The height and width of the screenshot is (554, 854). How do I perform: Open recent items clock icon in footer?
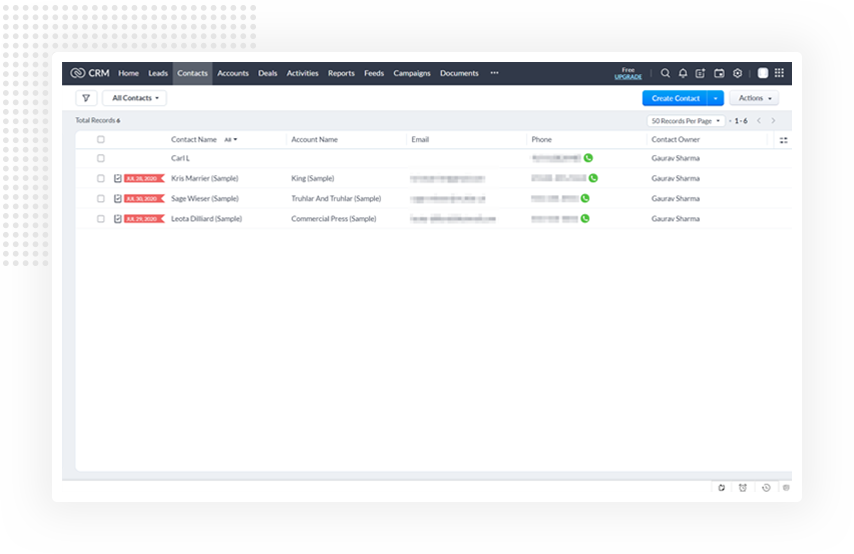tap(766, 488)
